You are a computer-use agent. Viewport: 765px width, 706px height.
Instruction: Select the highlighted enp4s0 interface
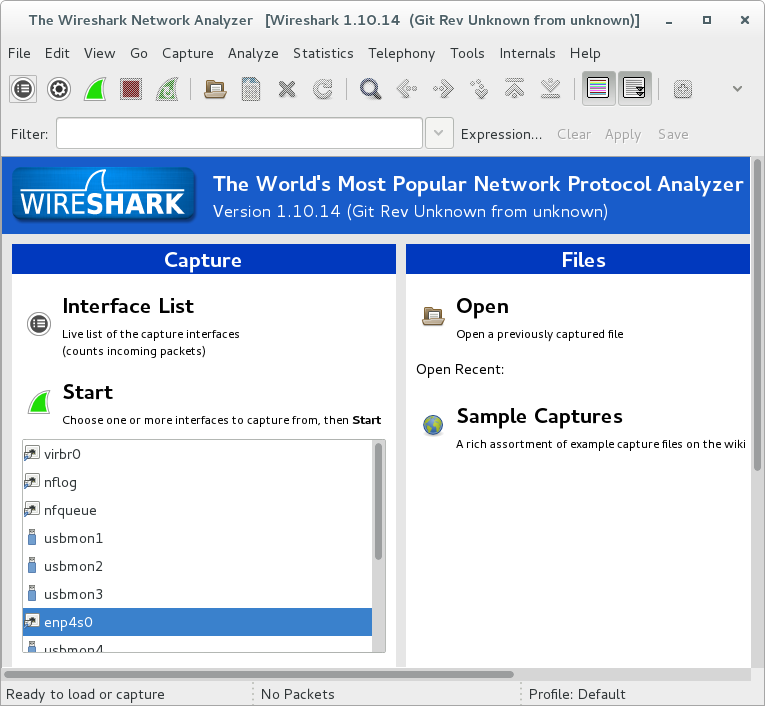(x=197, y=622)
